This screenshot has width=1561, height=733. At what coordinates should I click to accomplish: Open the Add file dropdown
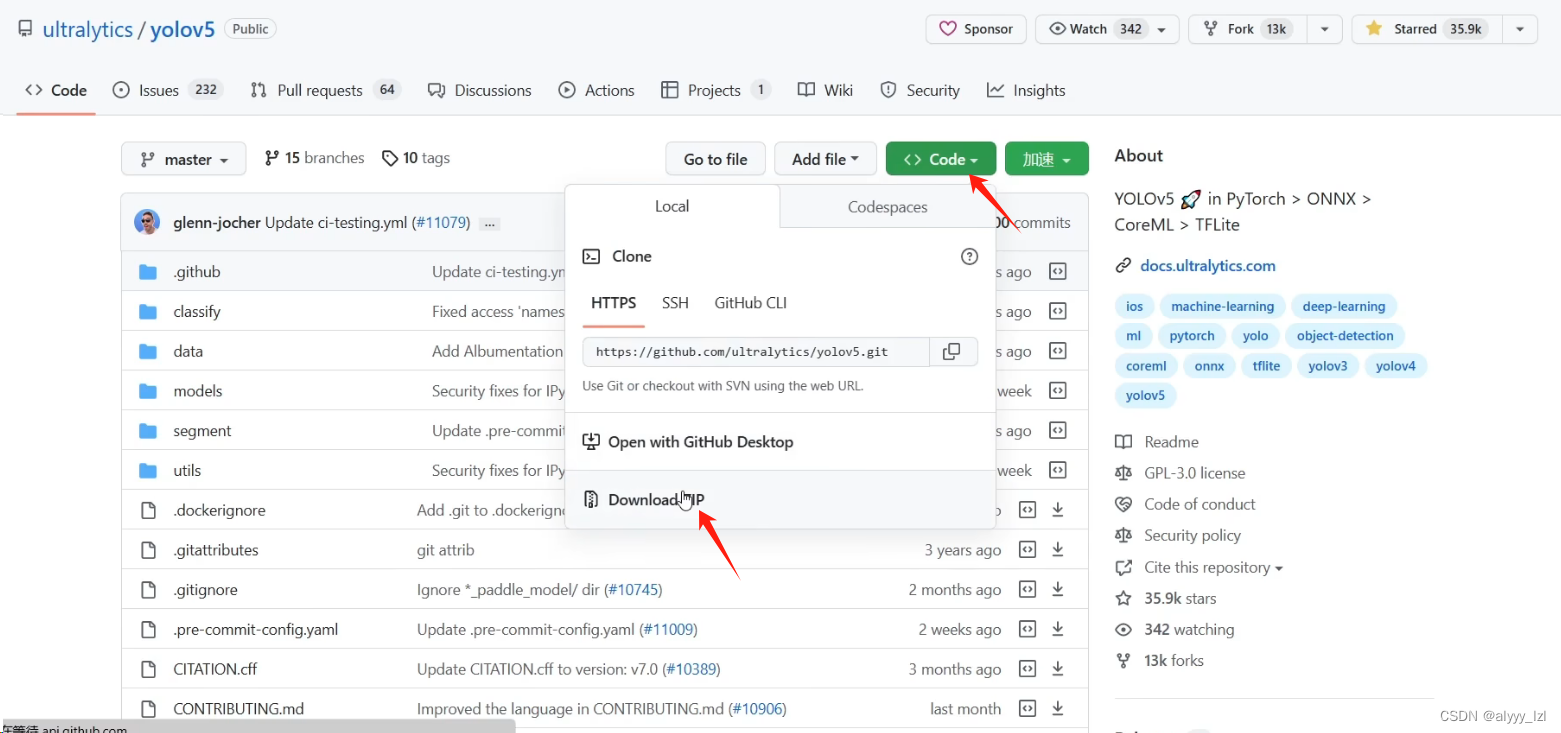point(825,159)
